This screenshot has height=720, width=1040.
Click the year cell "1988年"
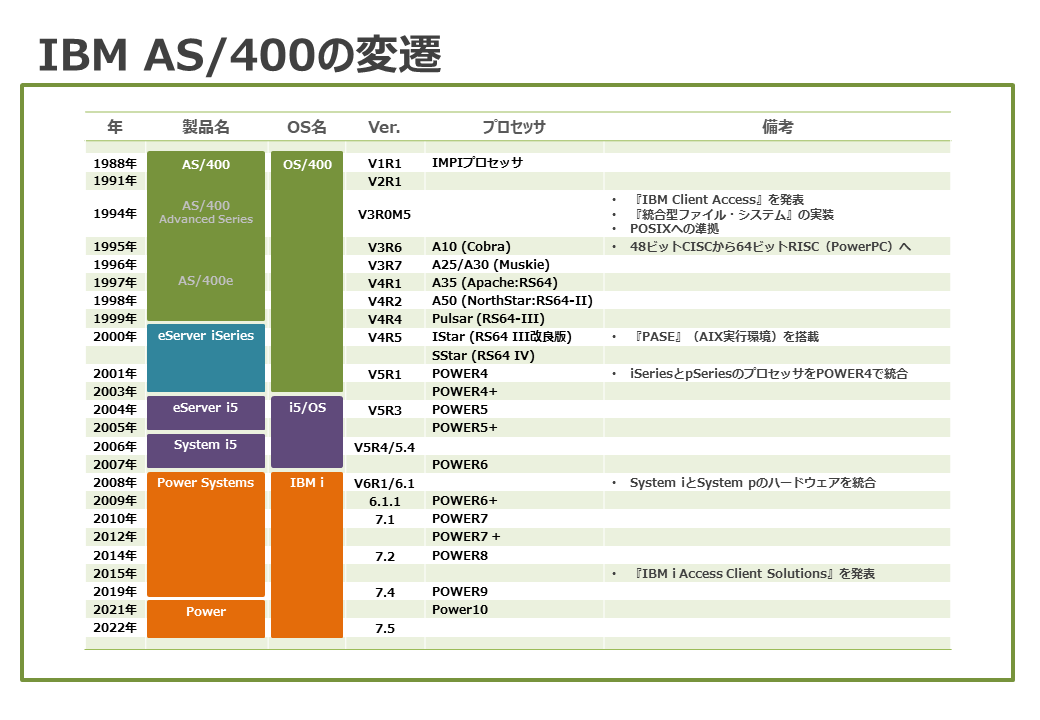click(115, 164)
